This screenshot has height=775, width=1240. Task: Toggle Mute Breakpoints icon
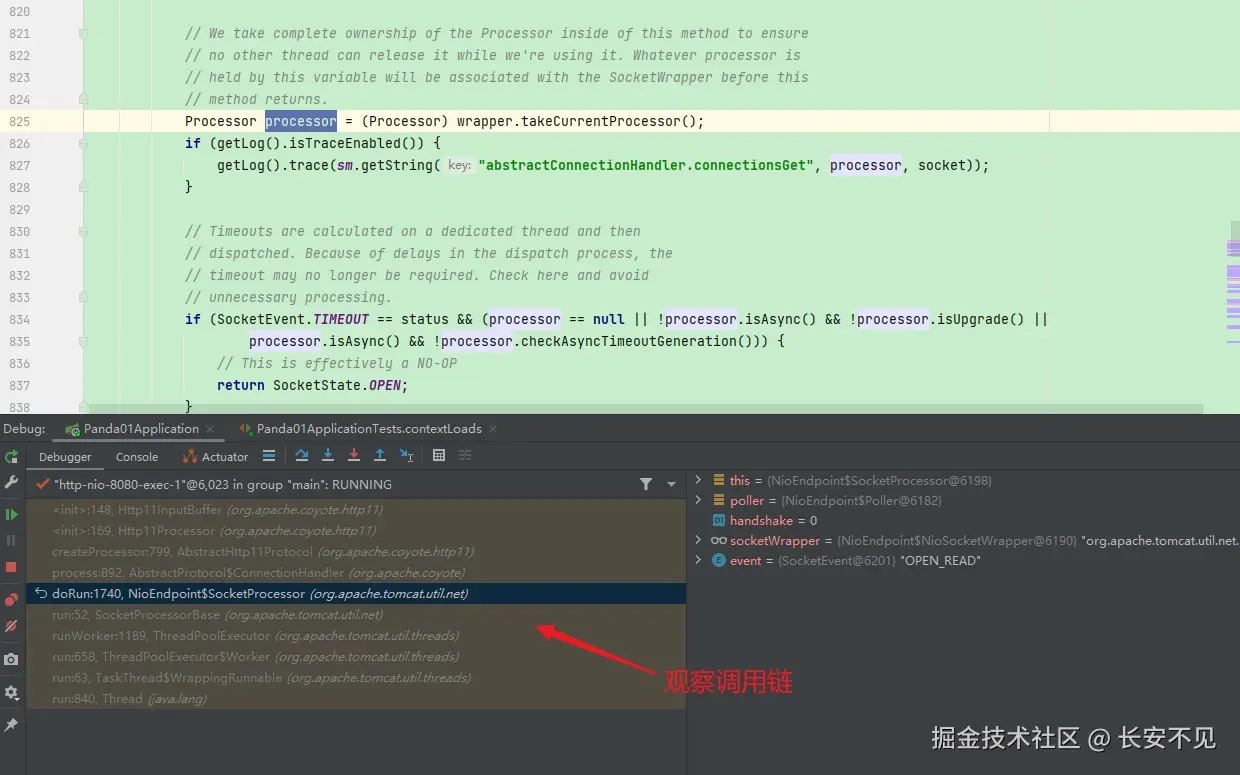[11, 626]
